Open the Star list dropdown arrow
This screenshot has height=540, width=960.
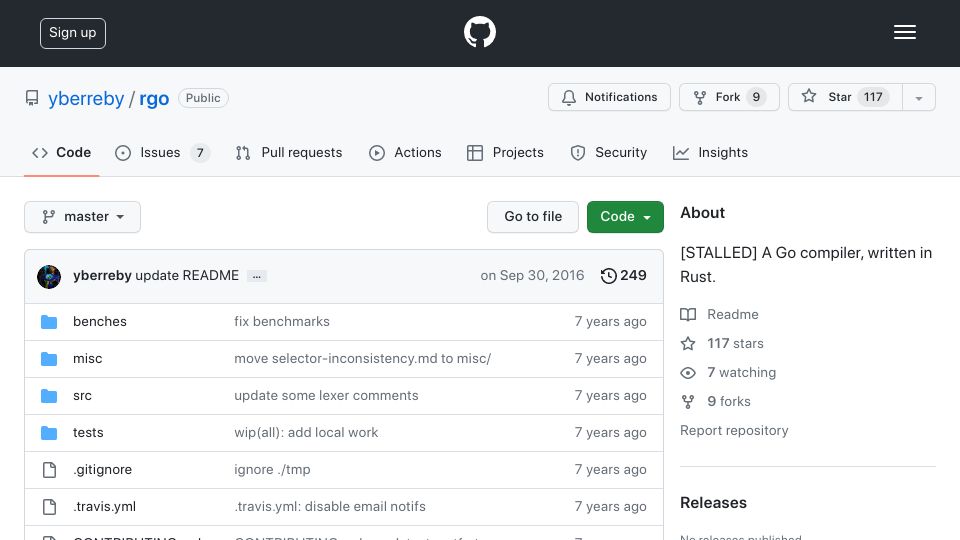(918, 97)
